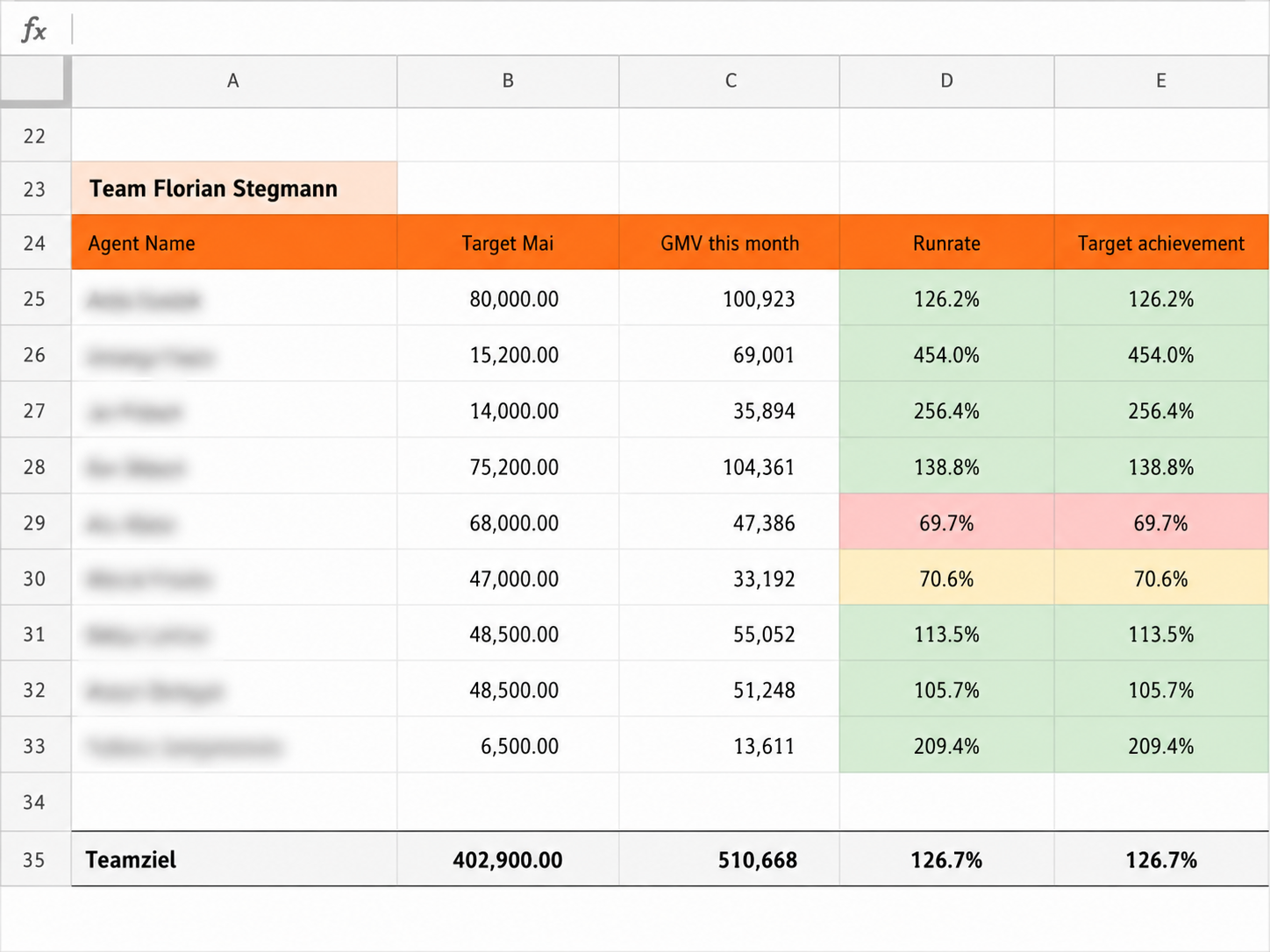This screenshot has width=1270, height=952.
Task: Select column A header
Action: [x=233, y=82]
